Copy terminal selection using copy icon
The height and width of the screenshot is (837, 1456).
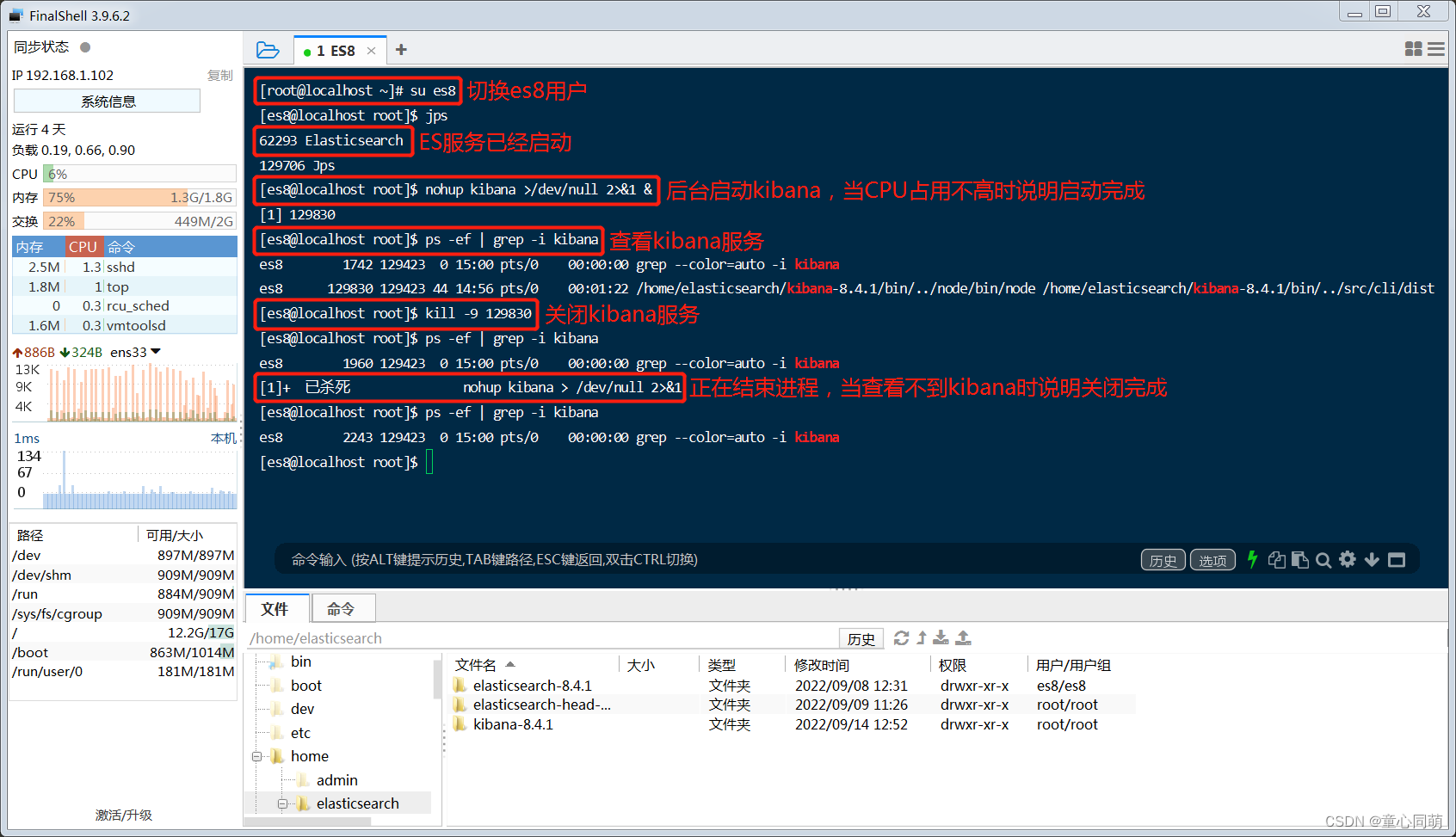1277,560
